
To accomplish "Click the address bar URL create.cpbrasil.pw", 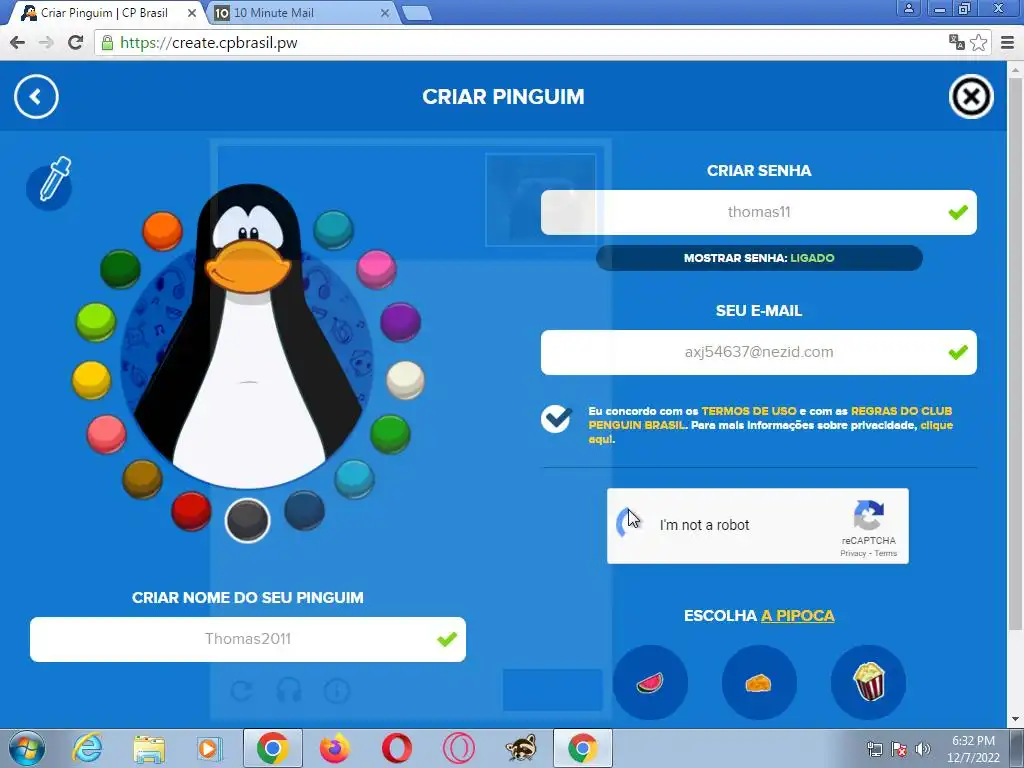I will (209, 43).
